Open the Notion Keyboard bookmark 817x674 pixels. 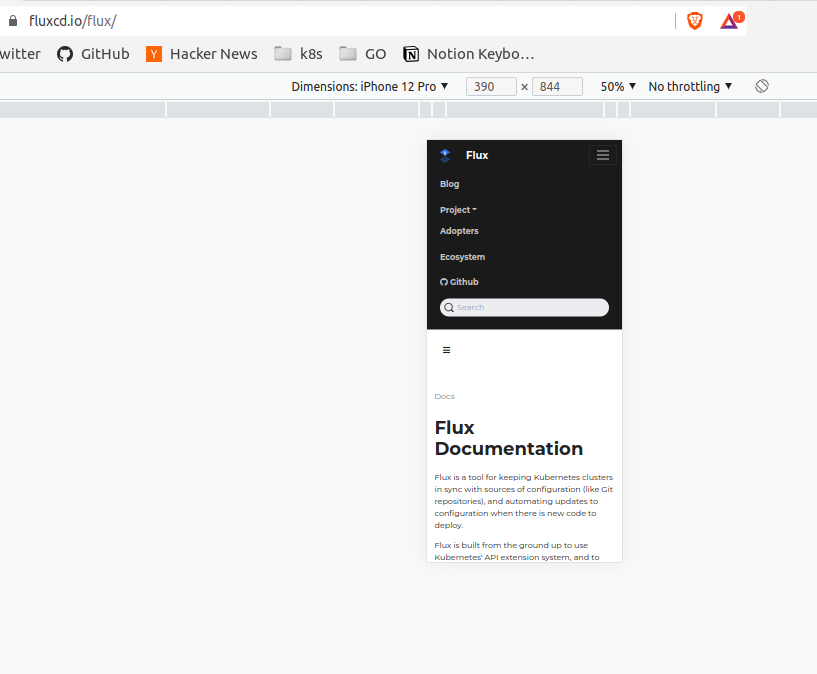[x=468, y=54]
